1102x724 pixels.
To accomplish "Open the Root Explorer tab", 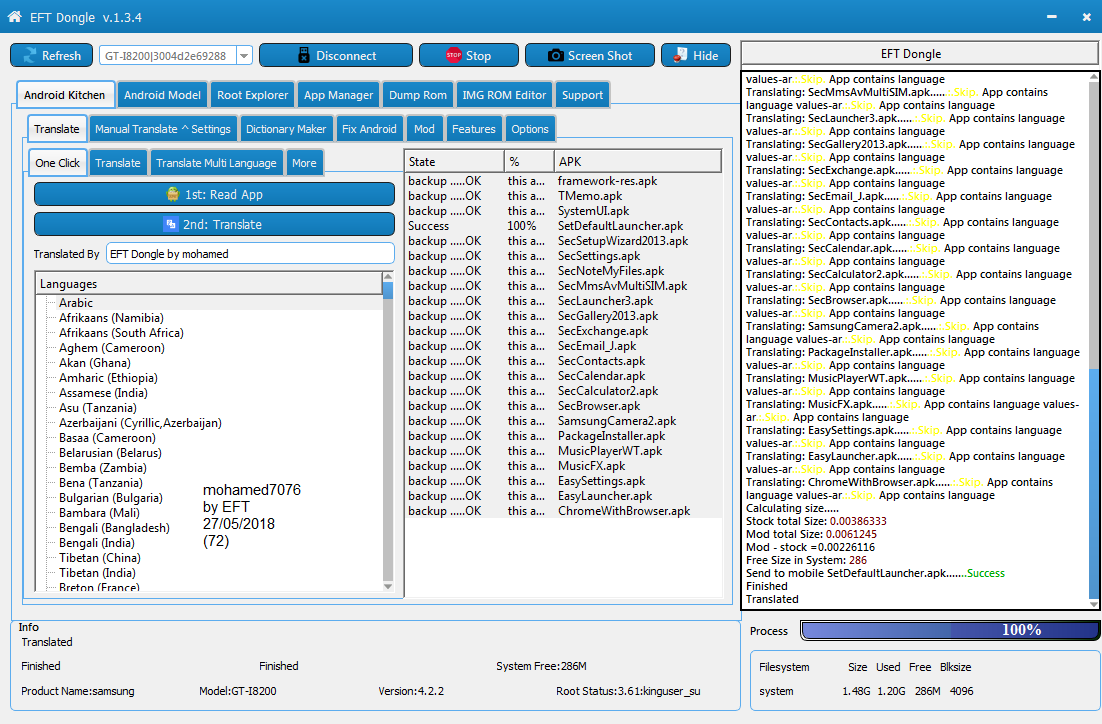I will (x=252, y=95).
